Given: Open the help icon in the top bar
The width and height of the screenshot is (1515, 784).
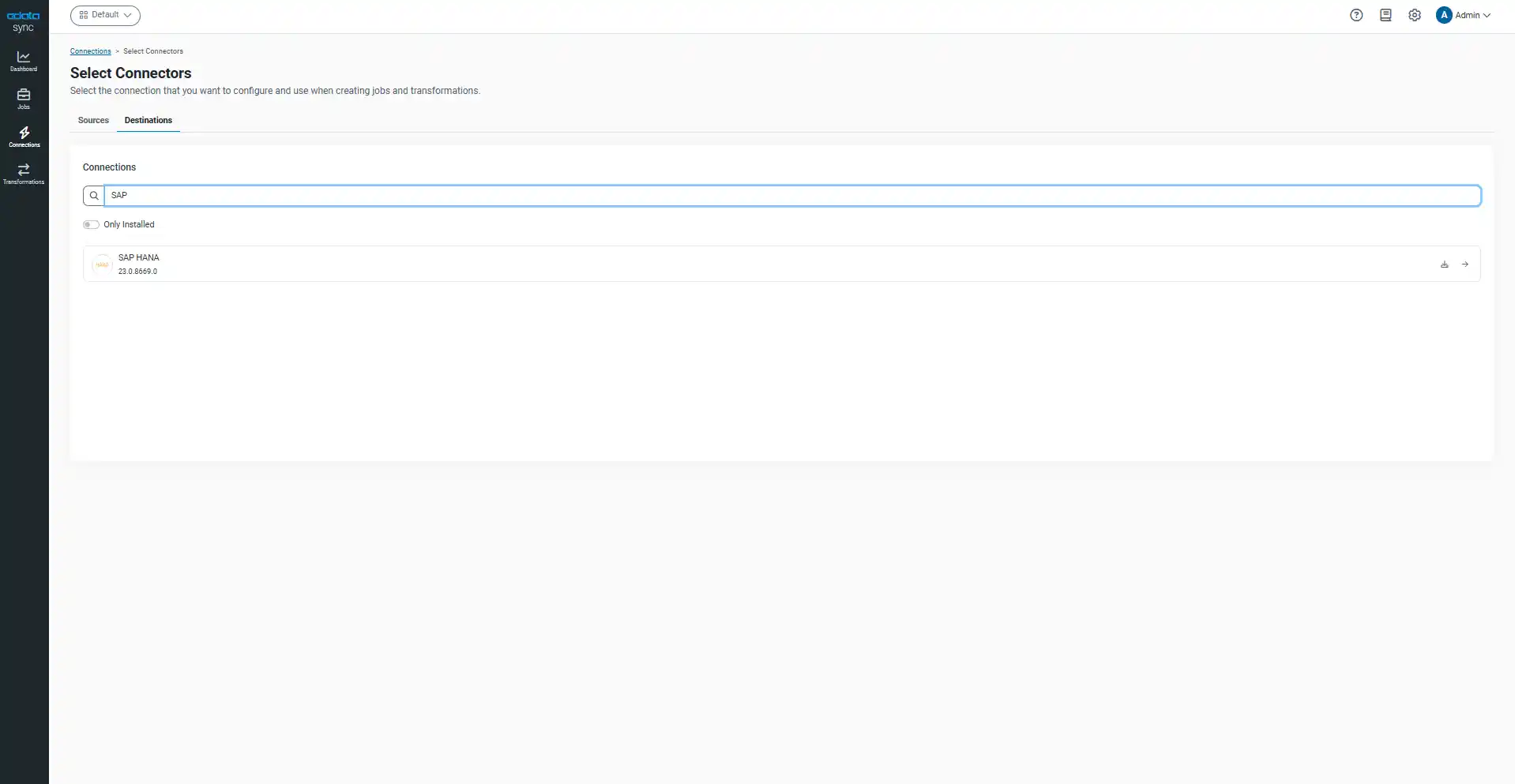Looking at the screenshot, I should pos(1356,15).
